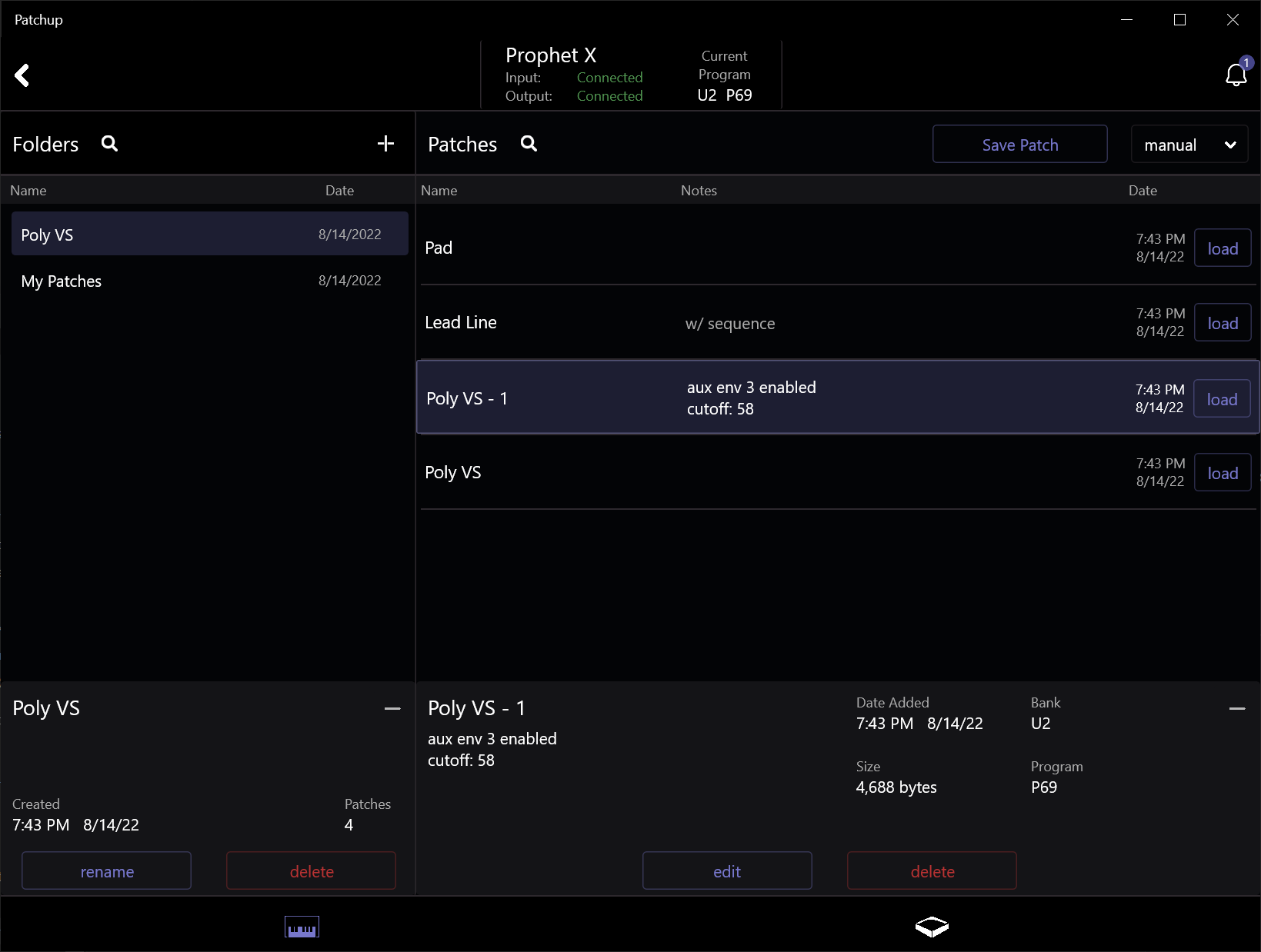Open the manual sort dropdown
Screen dimensions: 1261x952
tap(1189, 145)
